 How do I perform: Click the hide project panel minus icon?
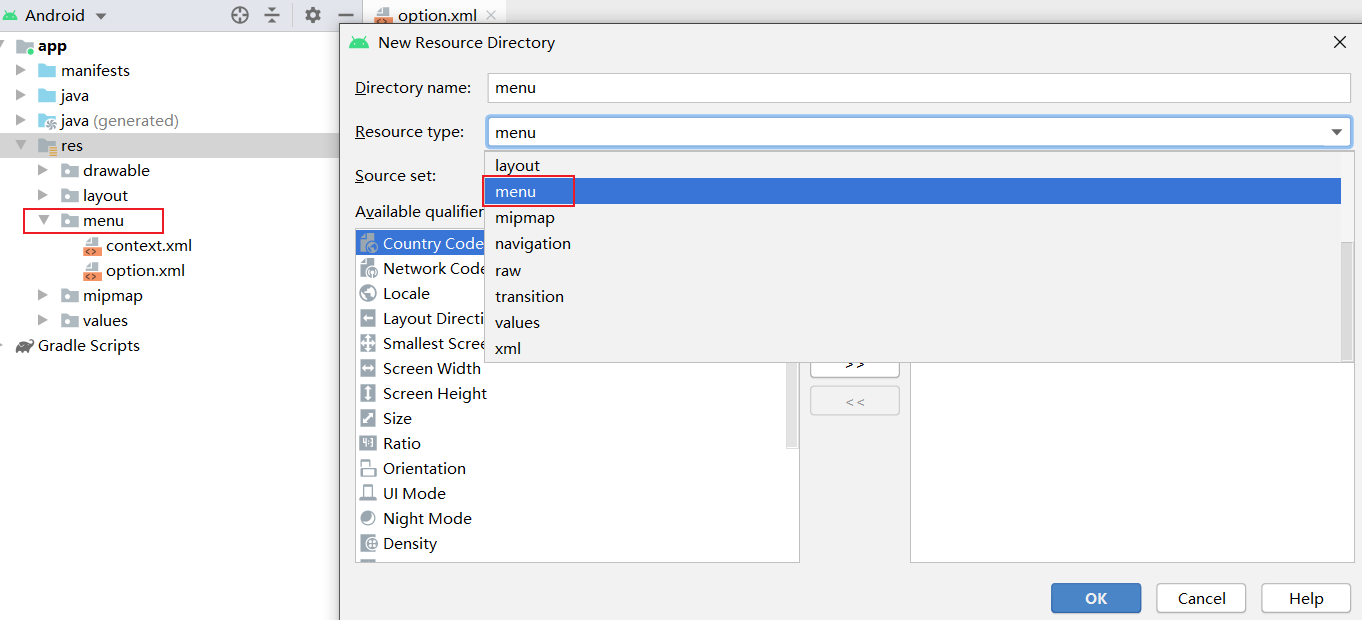[x=345, y=15]
